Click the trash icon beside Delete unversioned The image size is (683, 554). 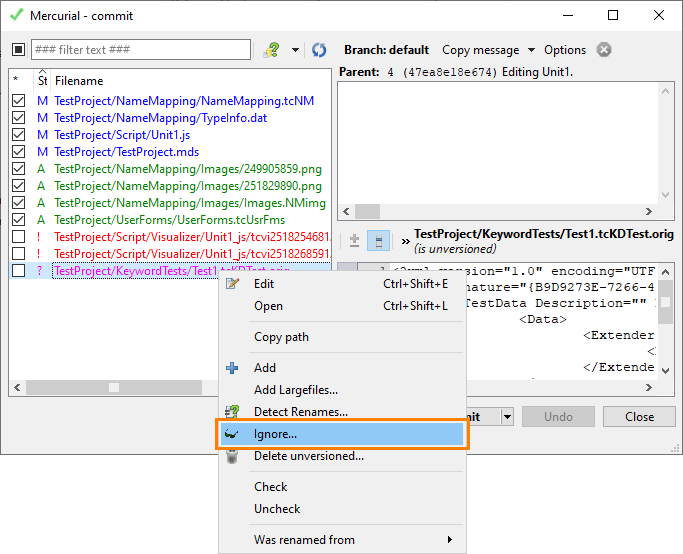coord(233,456)
